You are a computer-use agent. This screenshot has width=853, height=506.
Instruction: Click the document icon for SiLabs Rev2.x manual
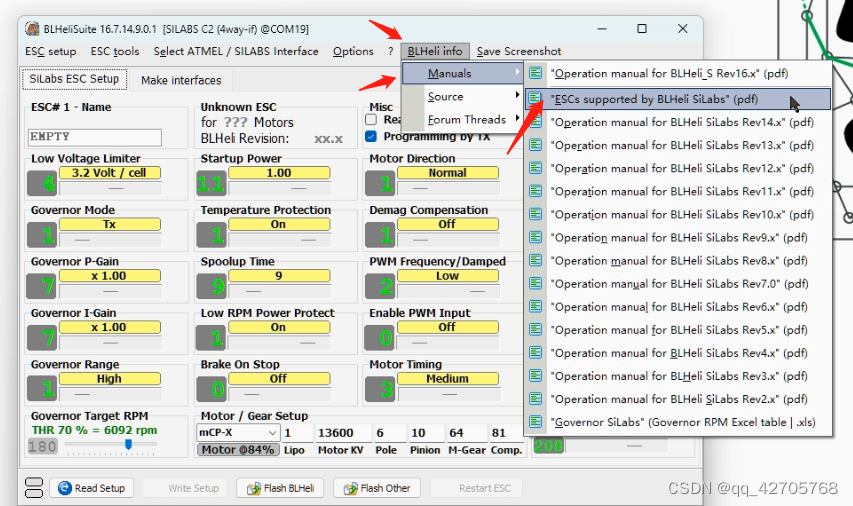pos(536,399)
